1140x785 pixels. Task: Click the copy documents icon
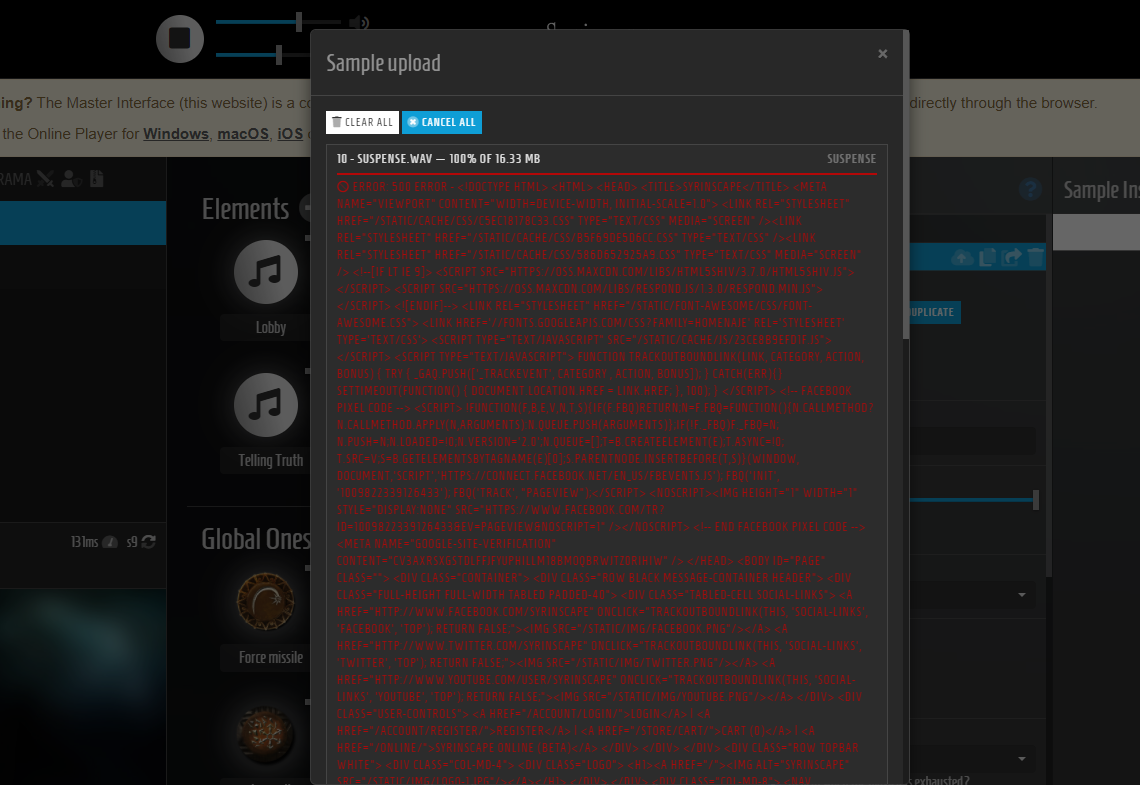(987, 257)
